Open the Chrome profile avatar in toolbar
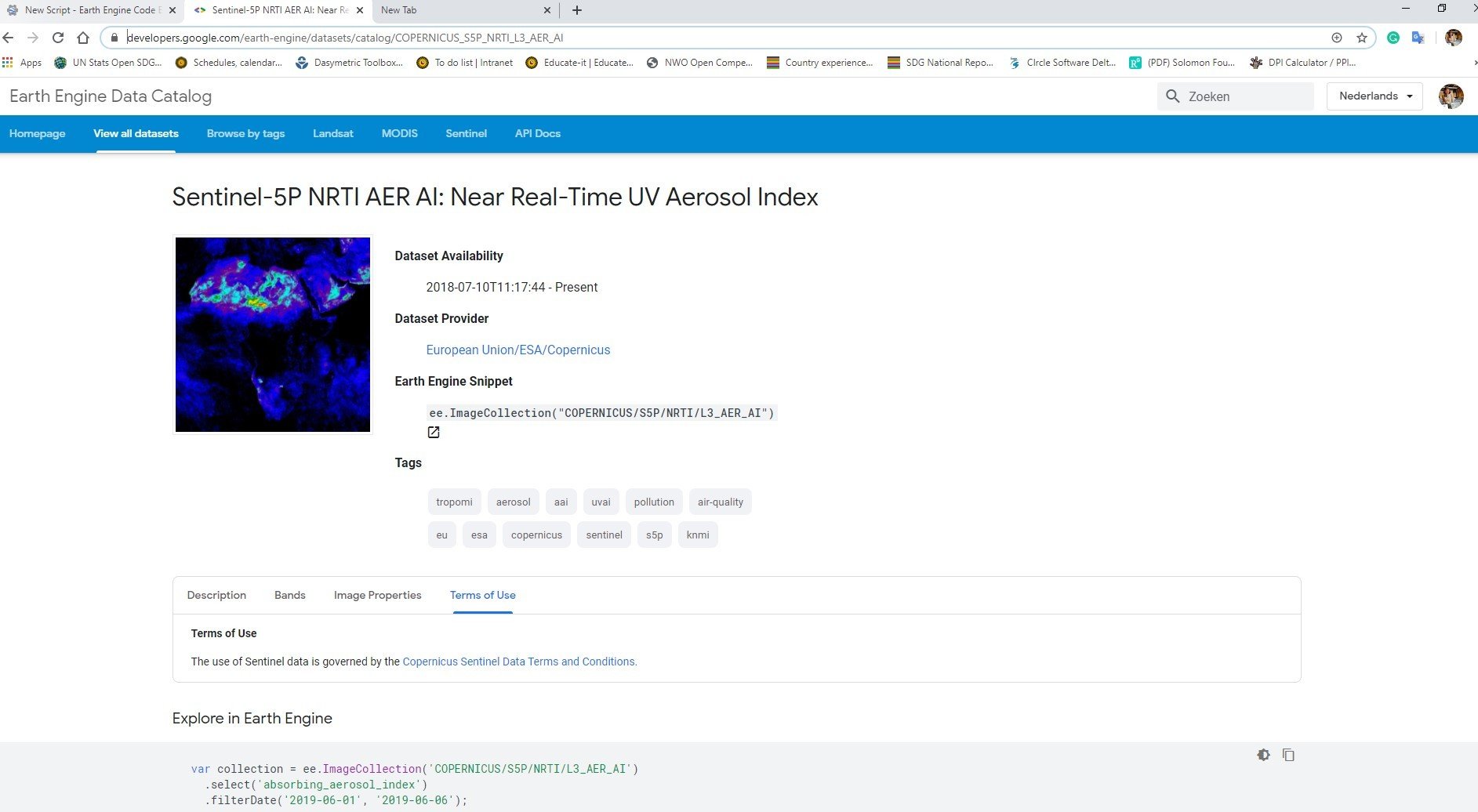1478x812 pixels. [x=1454, y=38]
